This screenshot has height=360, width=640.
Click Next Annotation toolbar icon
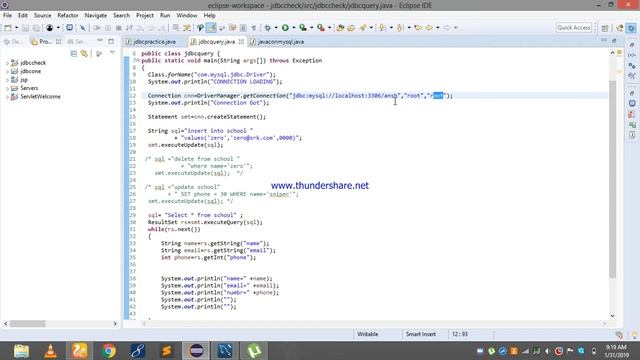tap(382, 28)
